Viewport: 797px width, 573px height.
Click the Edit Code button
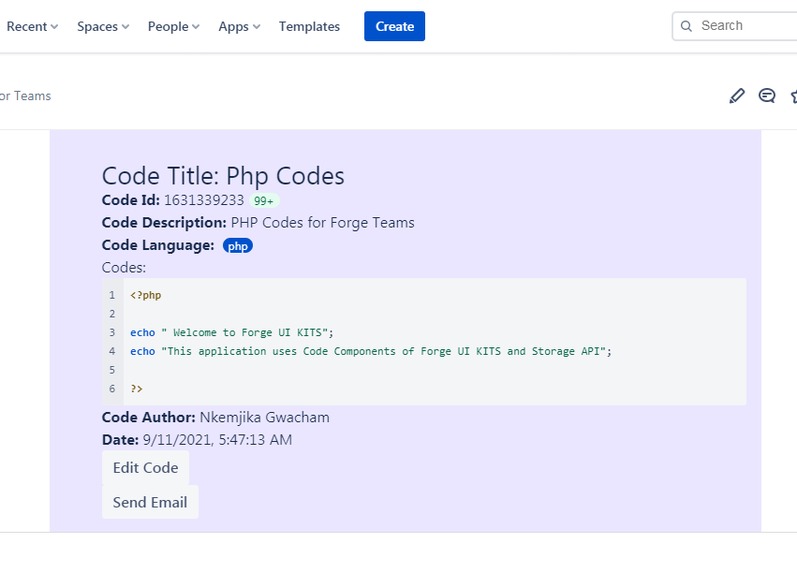coord(145,468)
